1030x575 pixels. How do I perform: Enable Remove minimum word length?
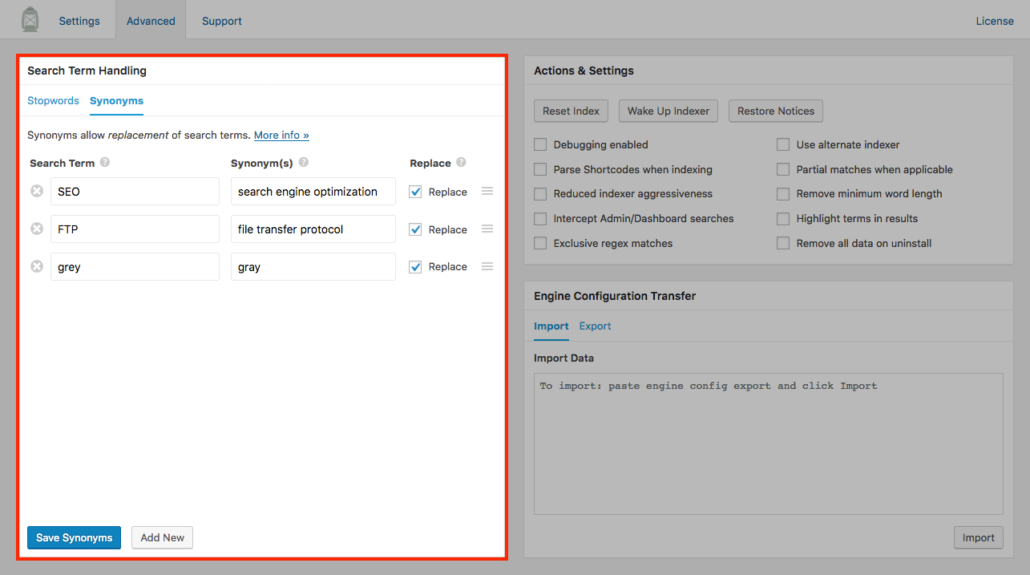click(783, 194)
